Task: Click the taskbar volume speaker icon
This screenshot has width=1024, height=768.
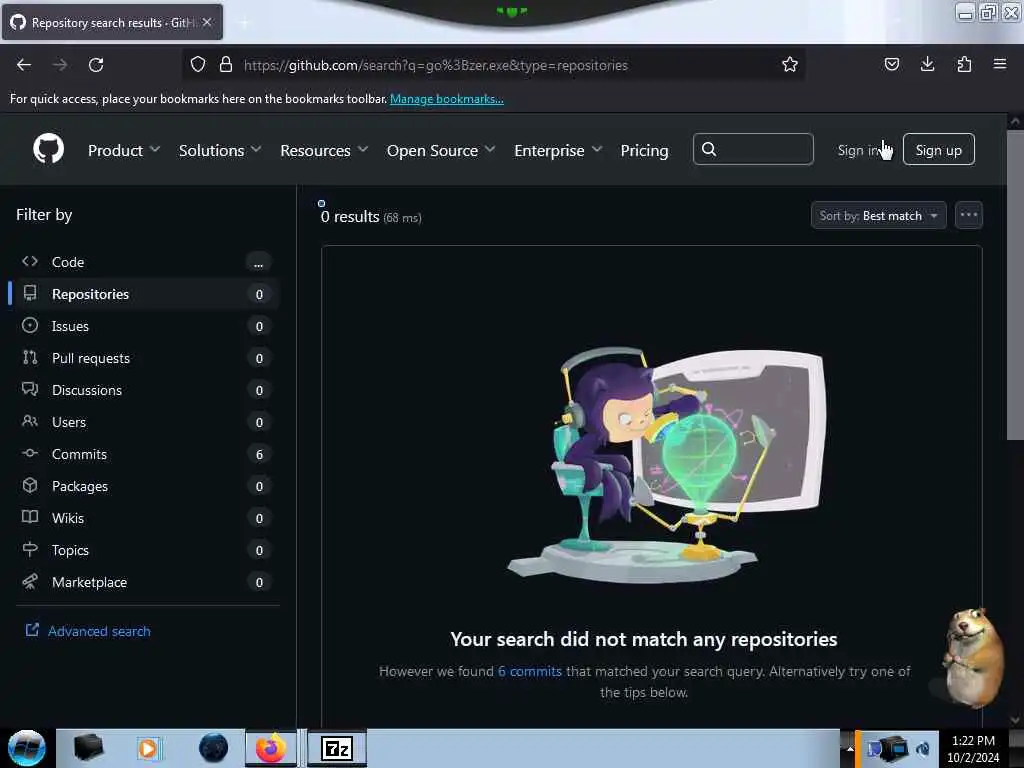Action: [x=923, y=748]
